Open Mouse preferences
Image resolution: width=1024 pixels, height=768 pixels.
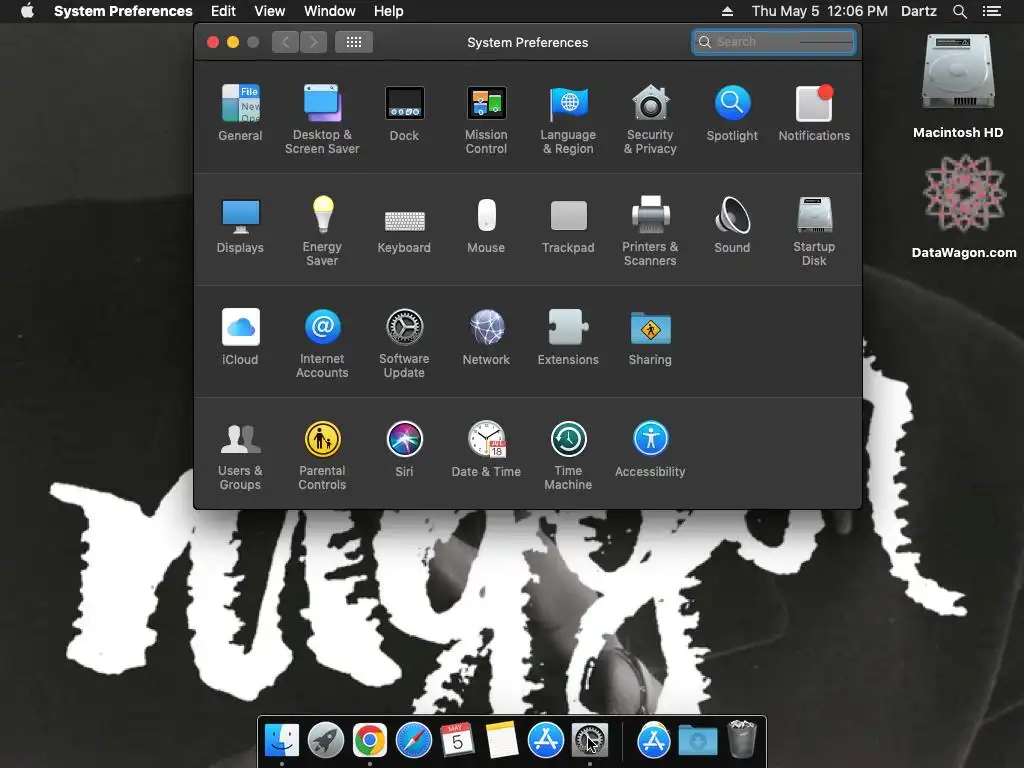point(486,225)
